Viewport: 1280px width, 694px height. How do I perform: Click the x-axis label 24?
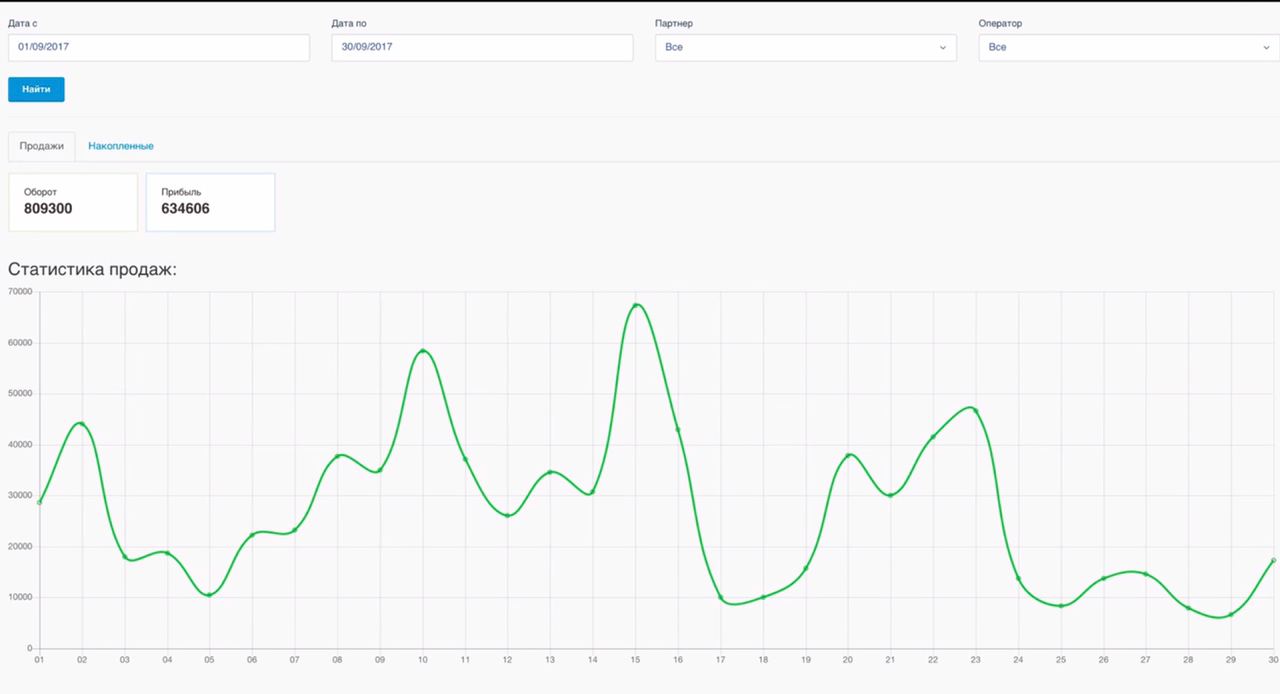pyautogui.click(x=1018, y=660)
